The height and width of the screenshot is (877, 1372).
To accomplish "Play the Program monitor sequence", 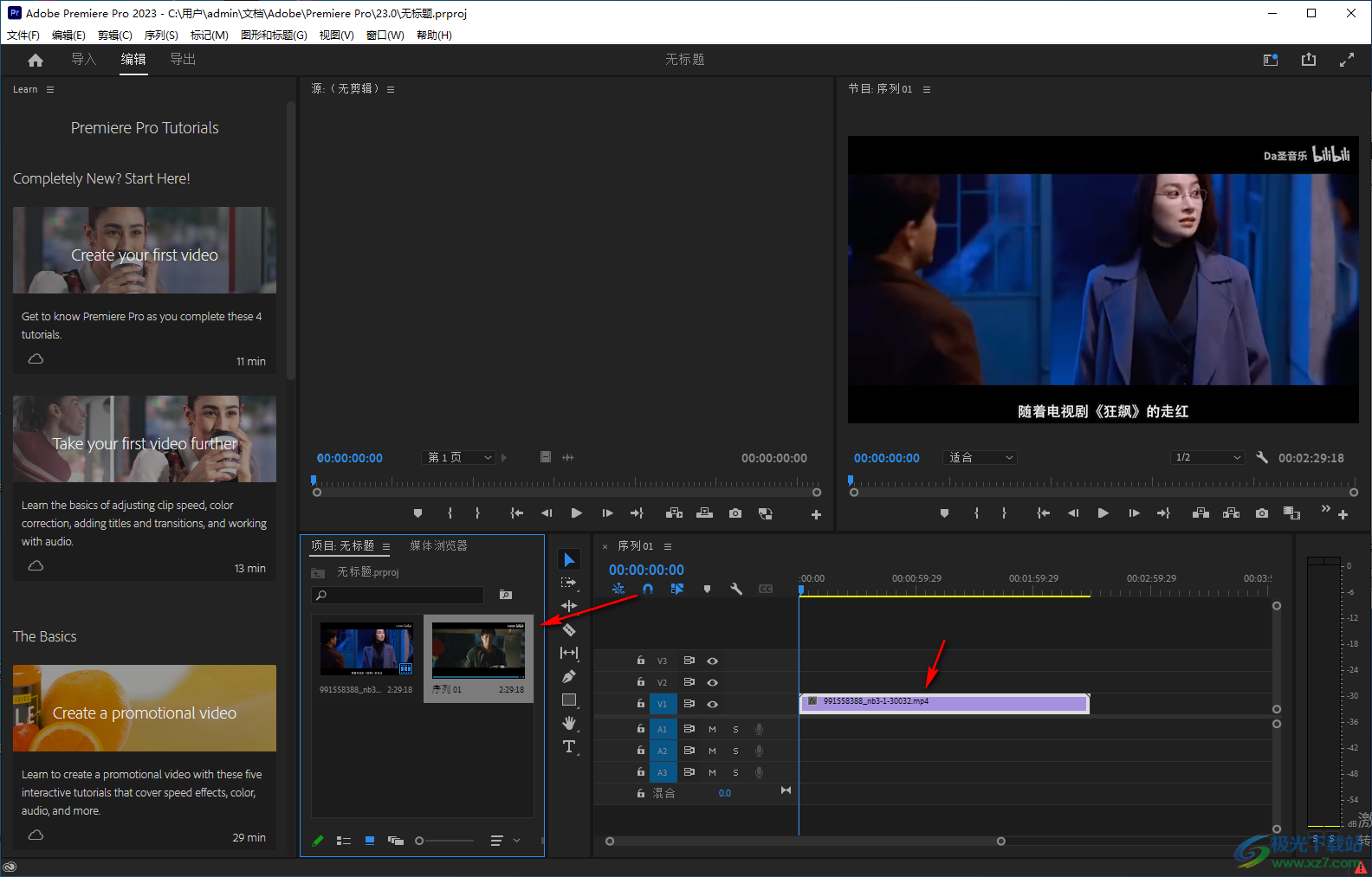I will coord(1103,513).
